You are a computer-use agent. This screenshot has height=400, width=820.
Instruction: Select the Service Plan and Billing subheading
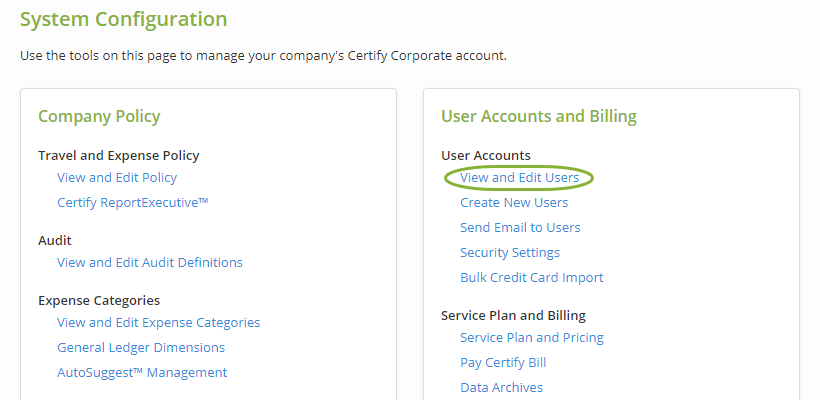(x=513, y=315)
